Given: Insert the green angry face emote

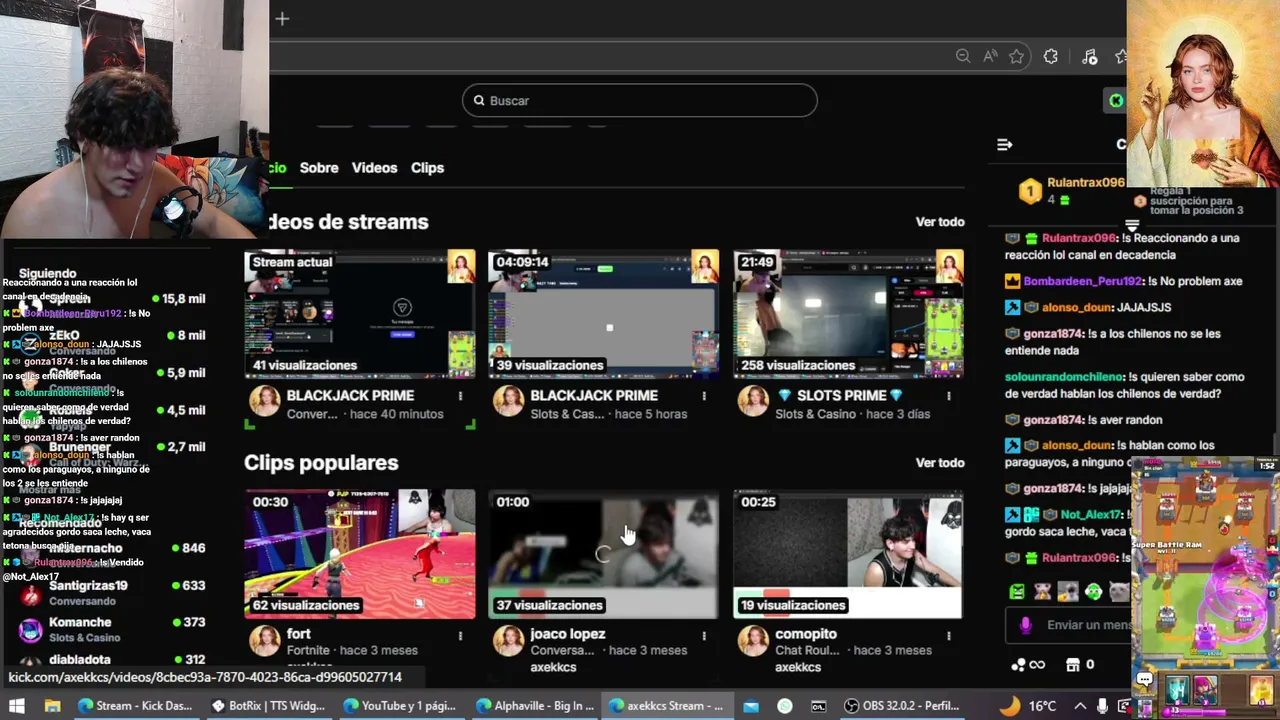Looking at the screenshot, I should [x=1017, y=591].
